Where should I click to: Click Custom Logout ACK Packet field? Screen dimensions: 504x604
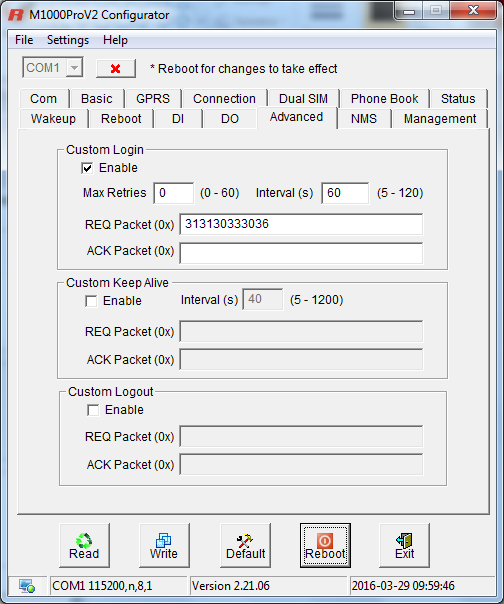pos(301,465)
